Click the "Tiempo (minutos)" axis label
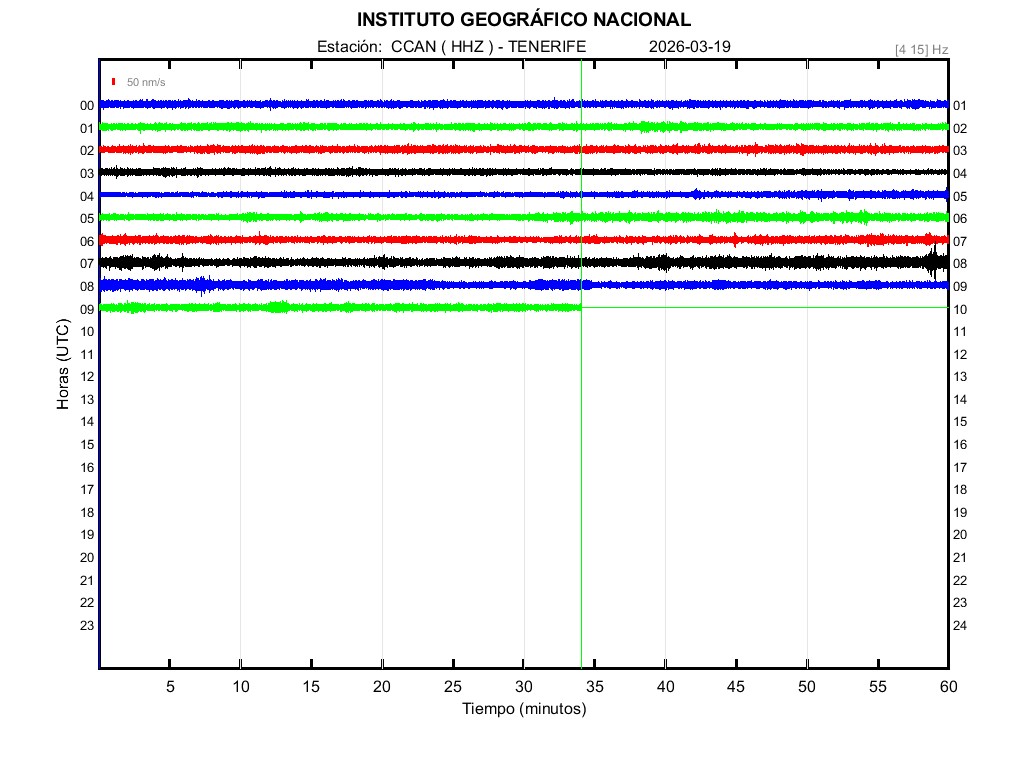Viewport: 1024px width, 768px height. coord(523,709)
